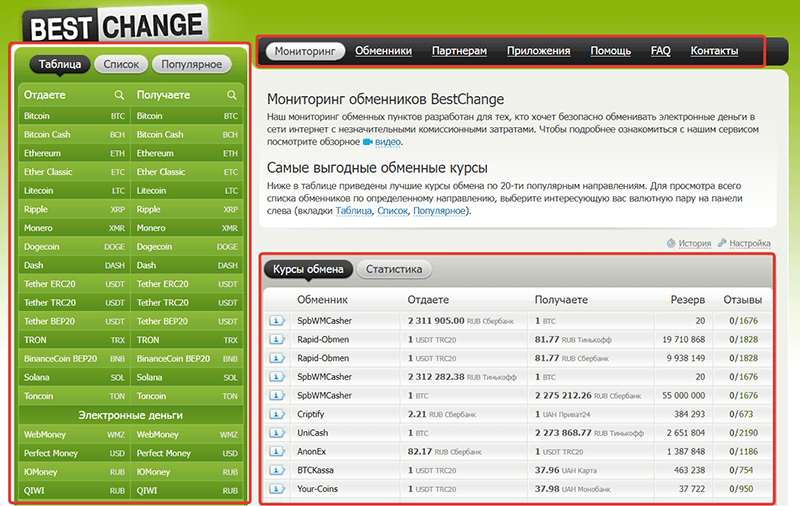800x506 pixels.
Task: Click the BestChange logo
Action: (x=116, y=25)
